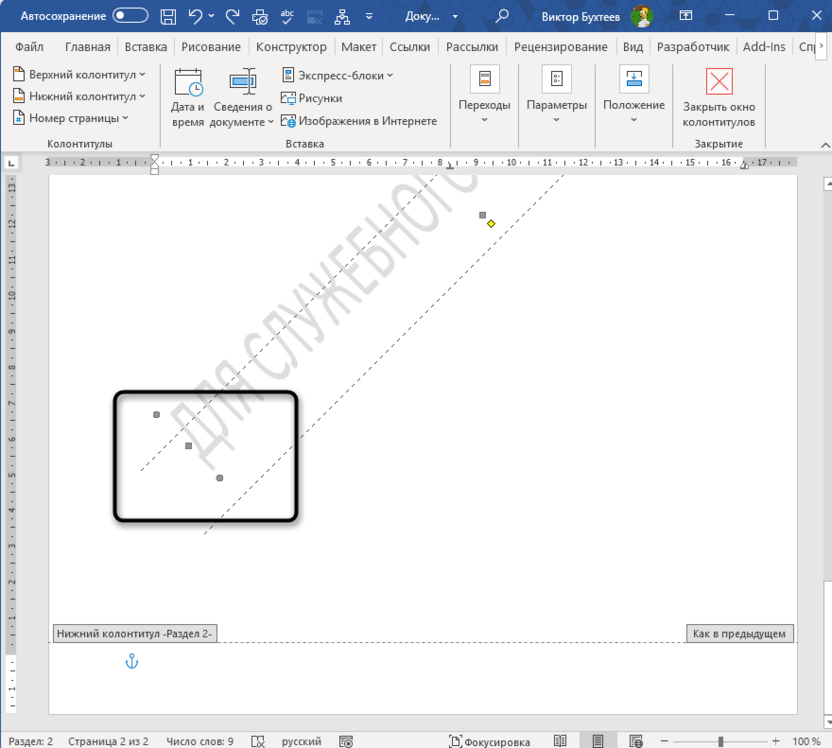The image size is (832, 748).
Task: Open the Рецензирование tab
Action: (560, 47)
